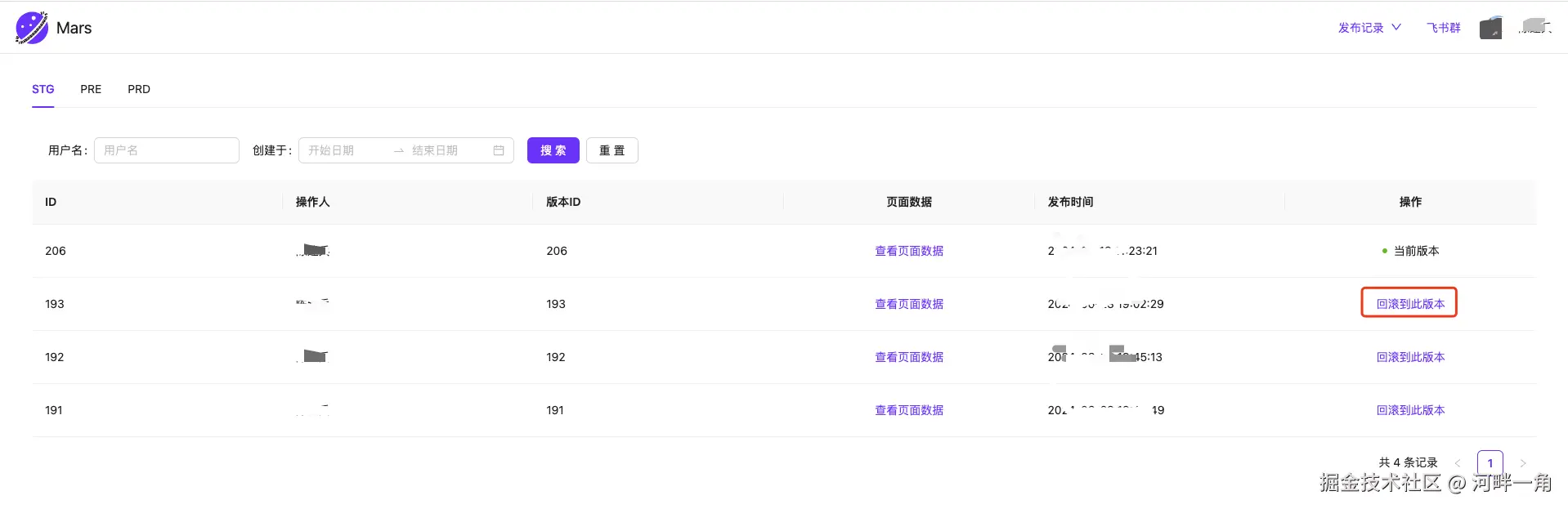View page data for version 206
This screenshot has height=509, width=1568.
pyautogui.click(x=909, y=251)
